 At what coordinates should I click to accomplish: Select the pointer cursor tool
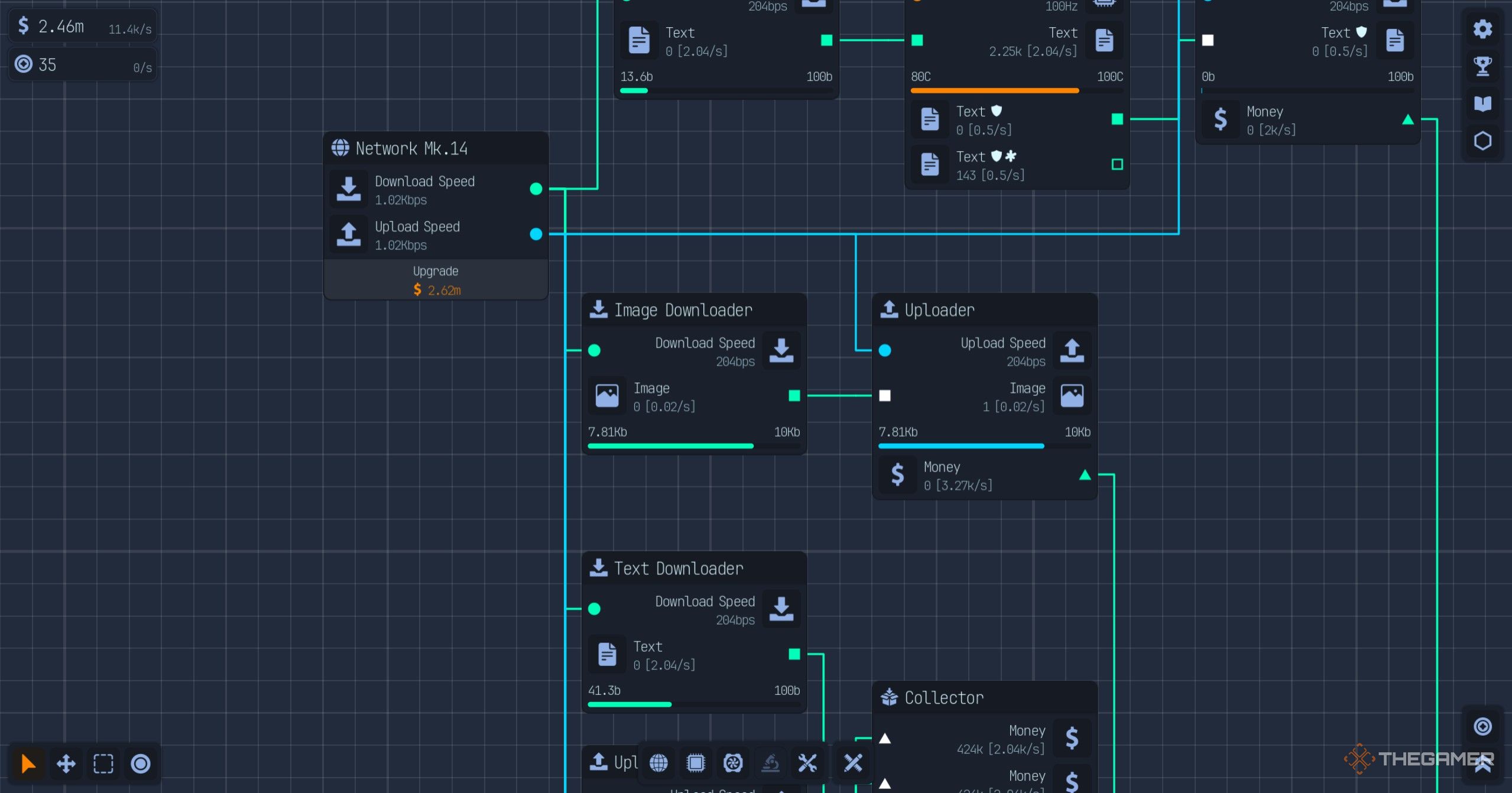point(28,763)
